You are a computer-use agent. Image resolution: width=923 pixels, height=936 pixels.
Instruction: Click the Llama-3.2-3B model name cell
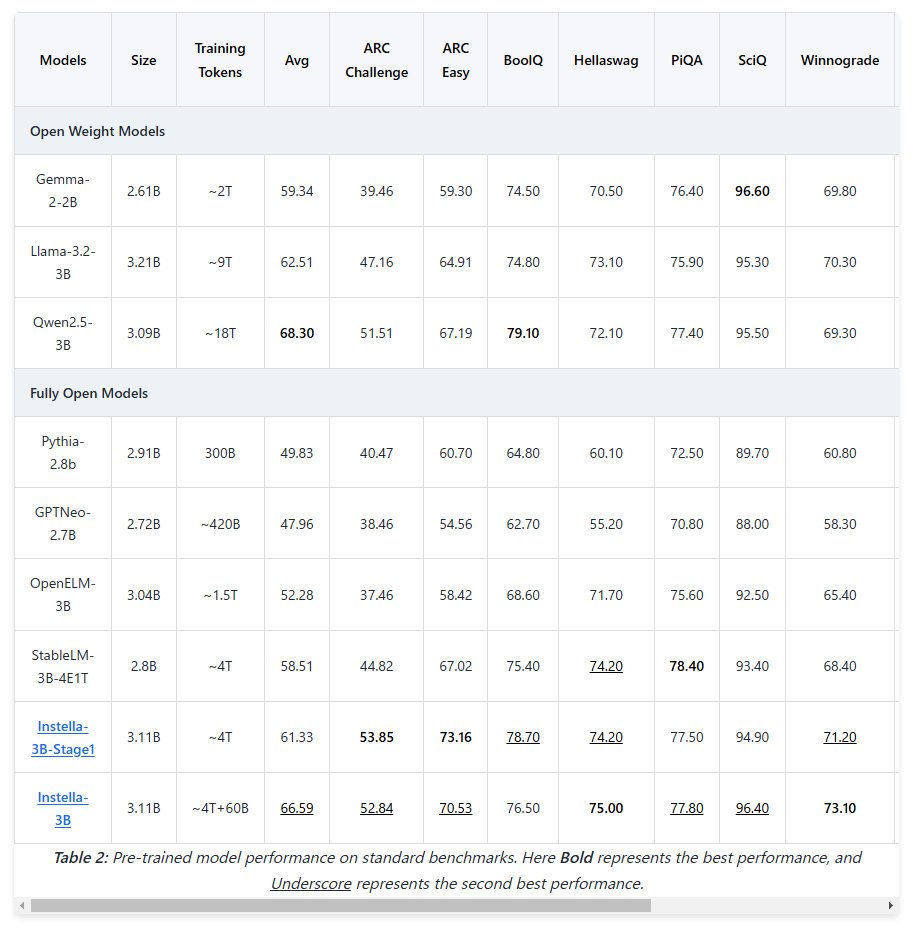pos(63,262)
